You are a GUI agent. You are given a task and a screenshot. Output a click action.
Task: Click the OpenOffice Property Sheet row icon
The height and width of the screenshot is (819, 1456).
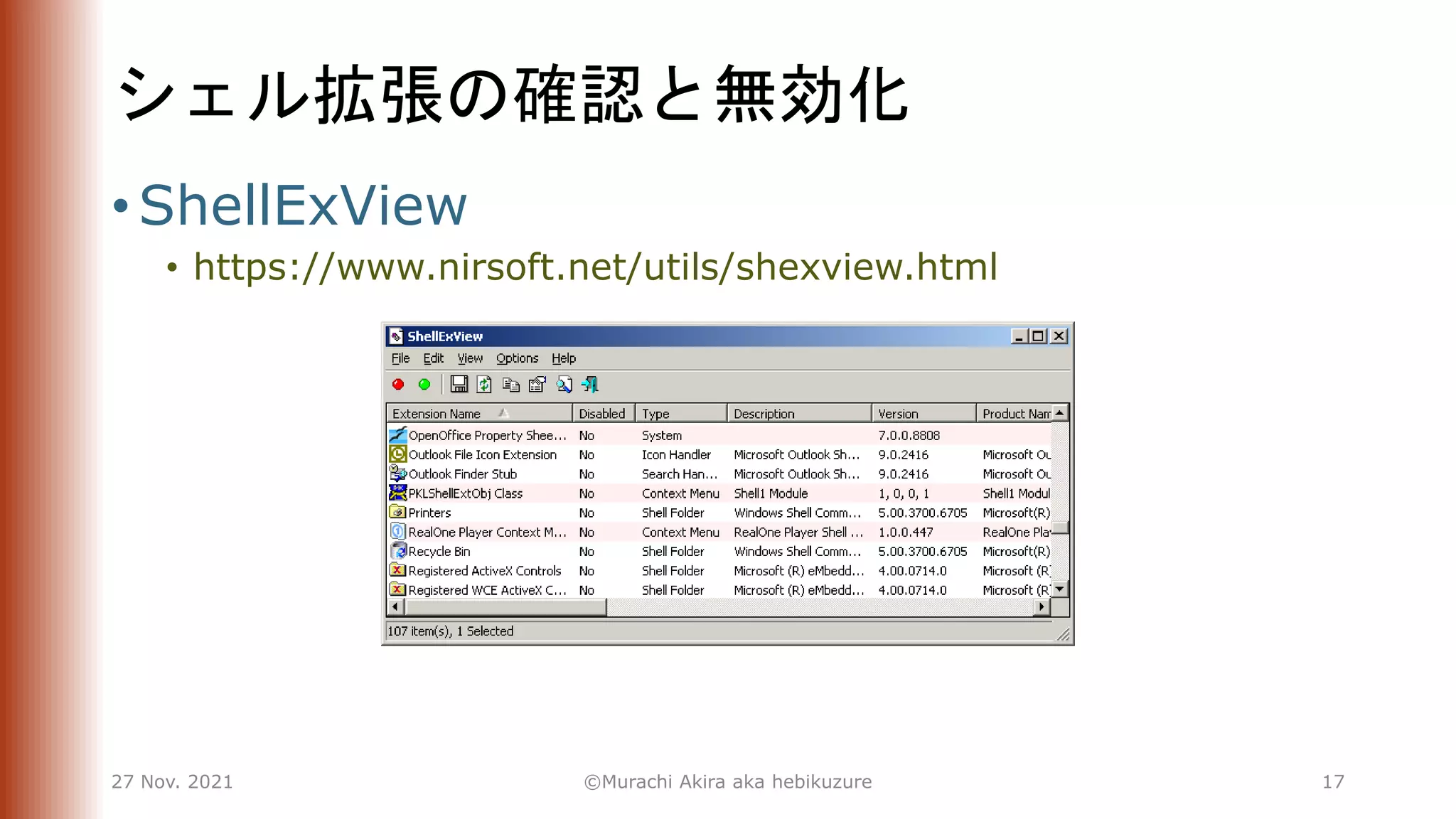coord(398,435)
